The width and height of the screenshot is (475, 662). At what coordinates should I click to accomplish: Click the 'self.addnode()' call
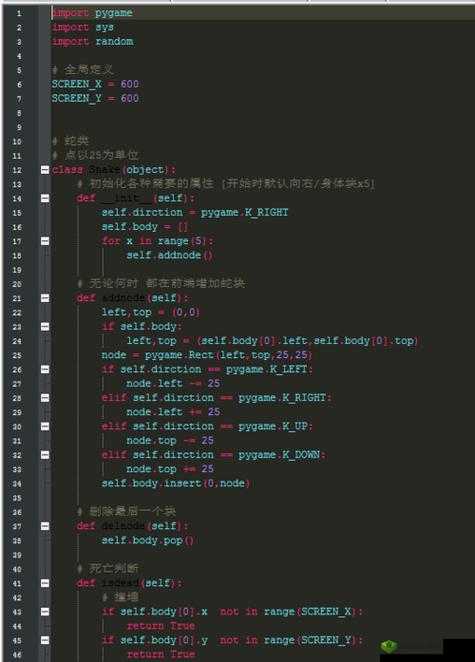click(169, 255)
